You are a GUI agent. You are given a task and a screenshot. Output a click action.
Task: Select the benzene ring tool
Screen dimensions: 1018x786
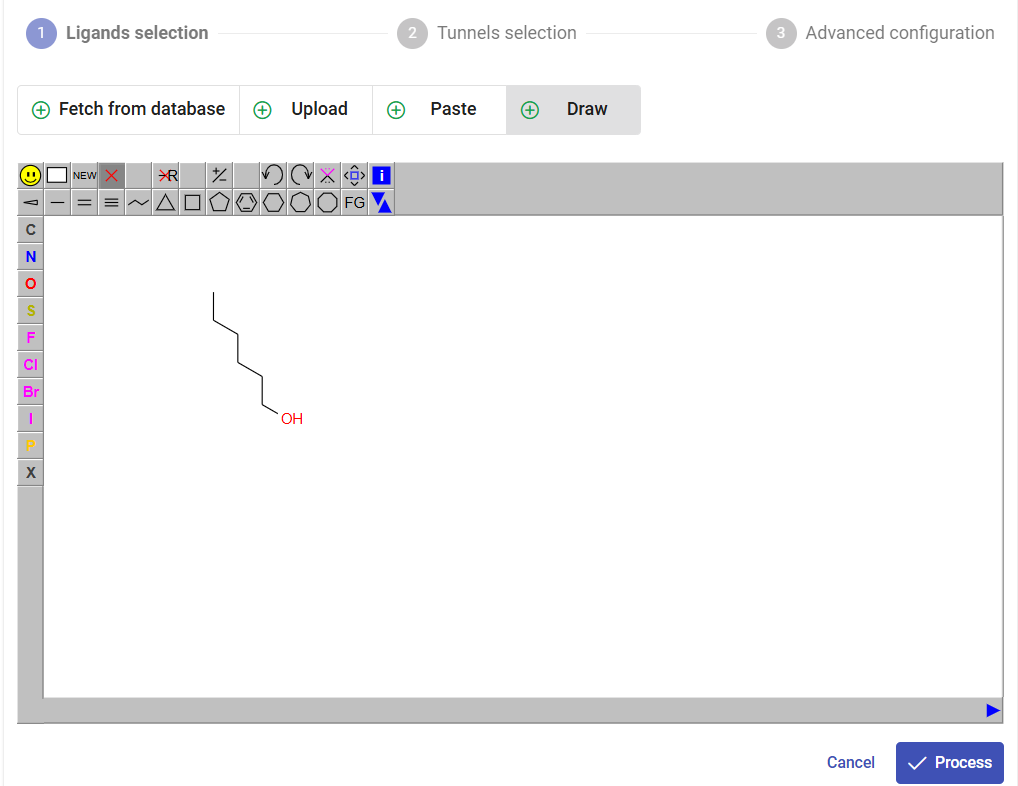click(246, 202)
